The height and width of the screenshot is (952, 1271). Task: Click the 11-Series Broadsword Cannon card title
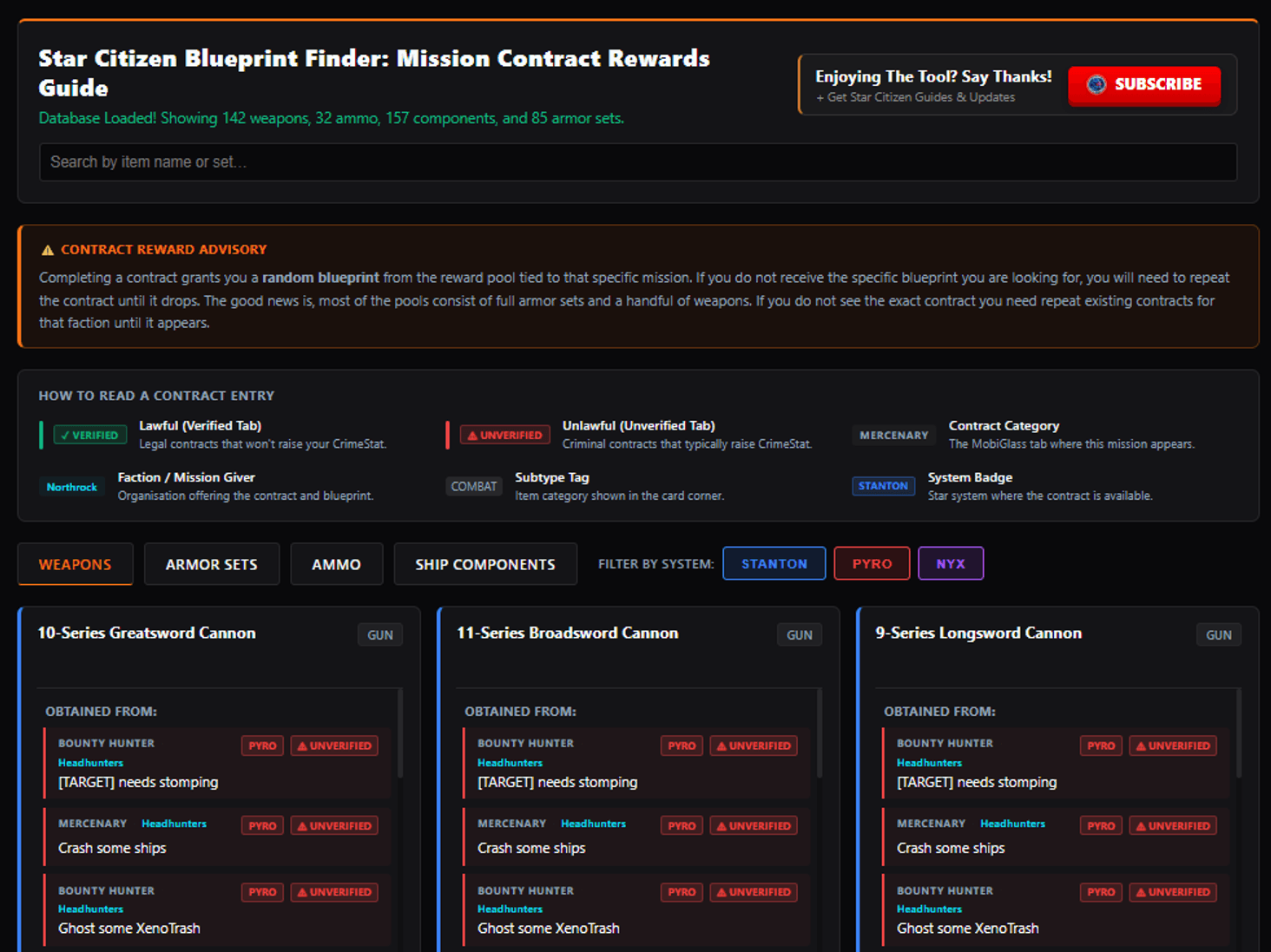click(568, 633)
